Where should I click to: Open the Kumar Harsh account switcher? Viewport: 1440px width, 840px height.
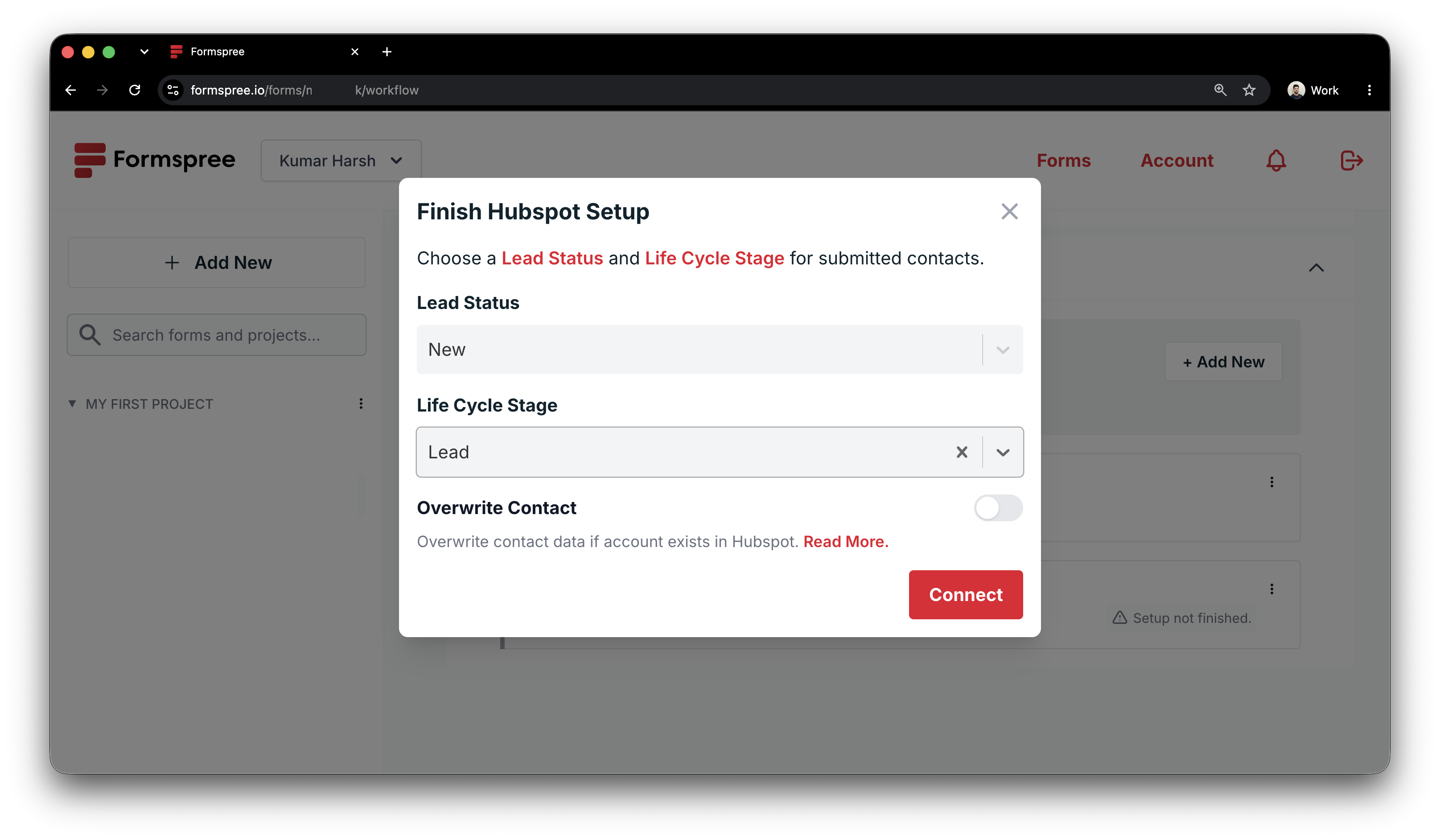pyautogui.click(x=341, y=161)
